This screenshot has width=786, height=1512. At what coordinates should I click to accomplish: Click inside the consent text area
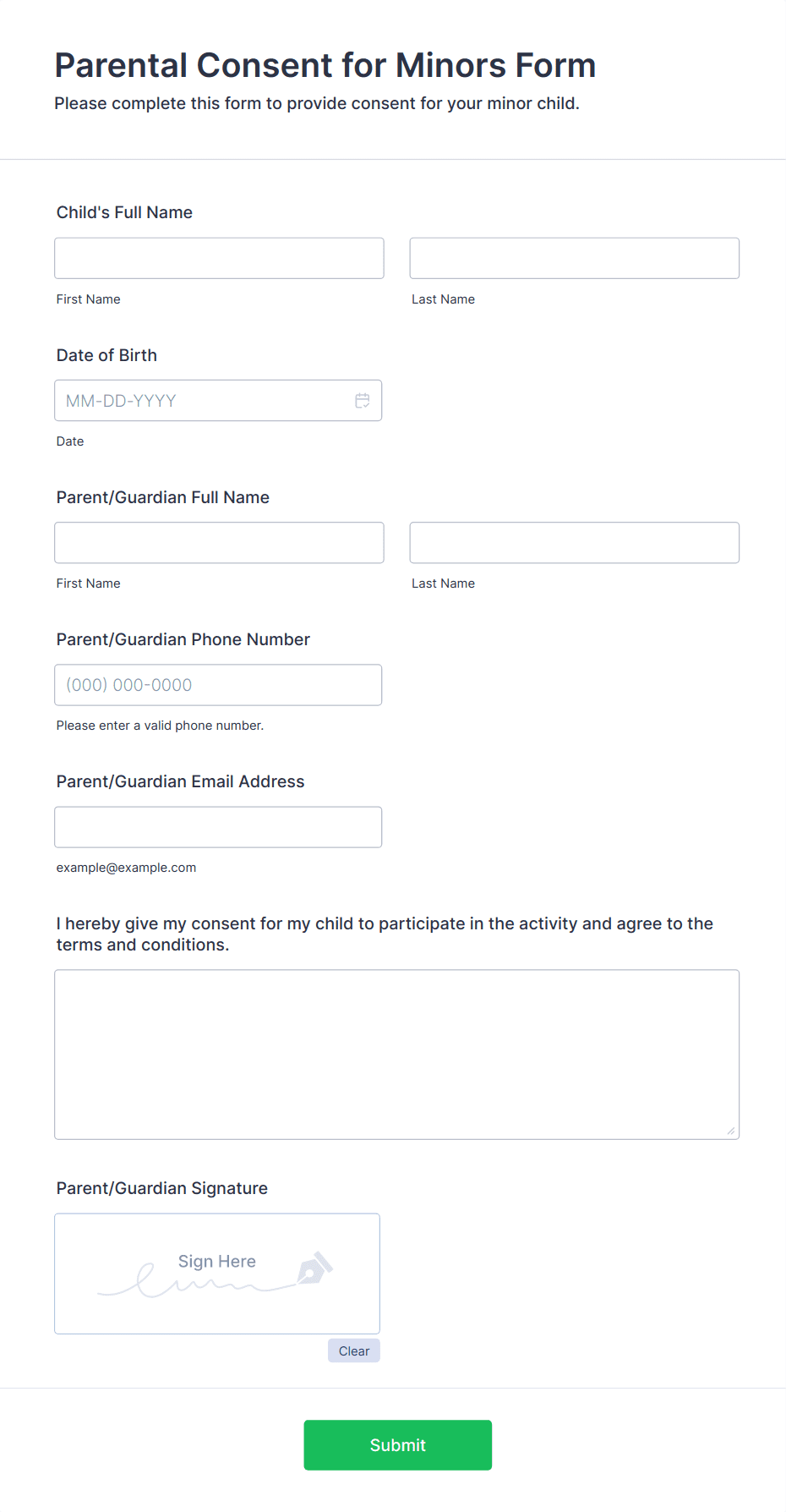[x=397, y=1055]
